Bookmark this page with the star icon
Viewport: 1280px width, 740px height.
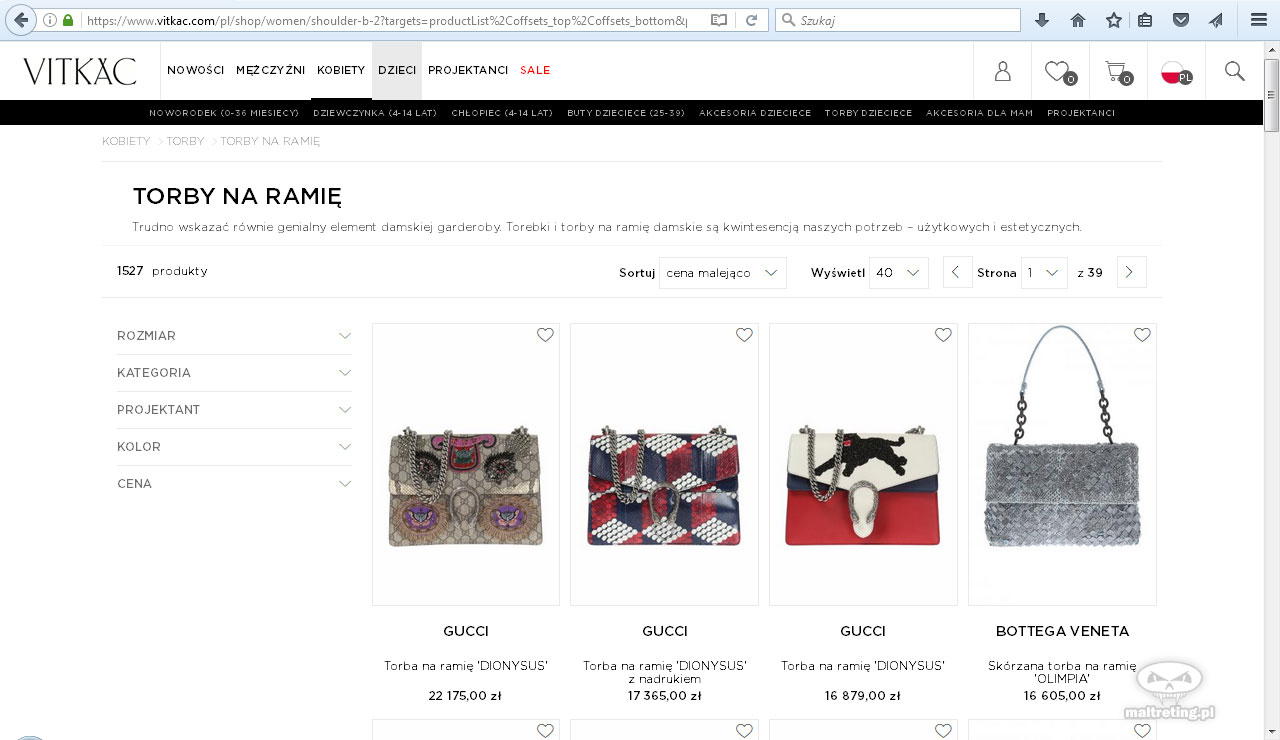pyautogui.click(x=1114, y=20)
